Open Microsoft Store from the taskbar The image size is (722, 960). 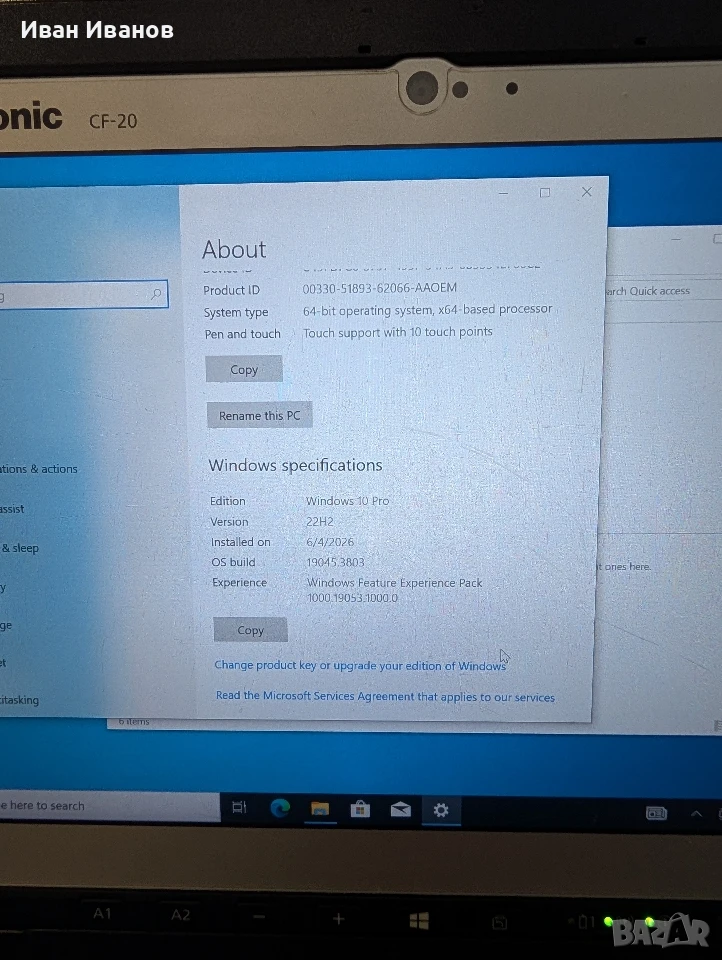pos(360,809)
